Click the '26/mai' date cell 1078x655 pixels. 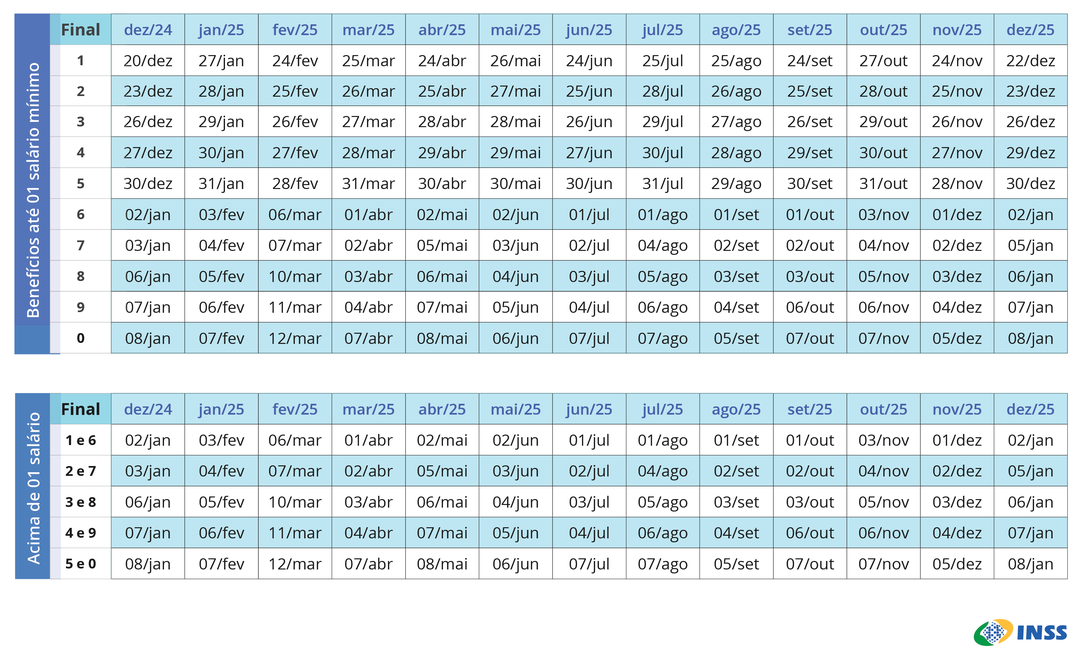point(516,60)
